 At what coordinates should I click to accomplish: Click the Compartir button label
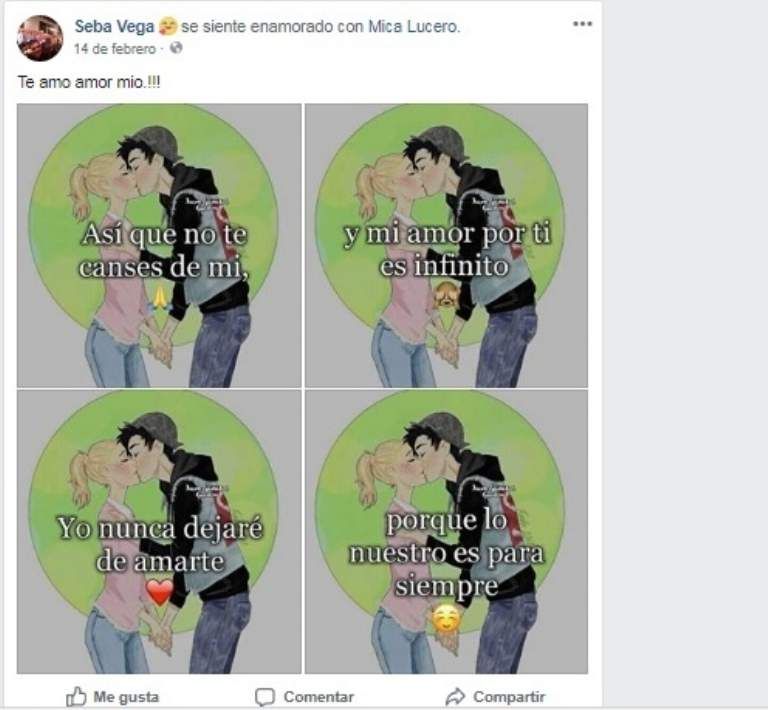509,697
